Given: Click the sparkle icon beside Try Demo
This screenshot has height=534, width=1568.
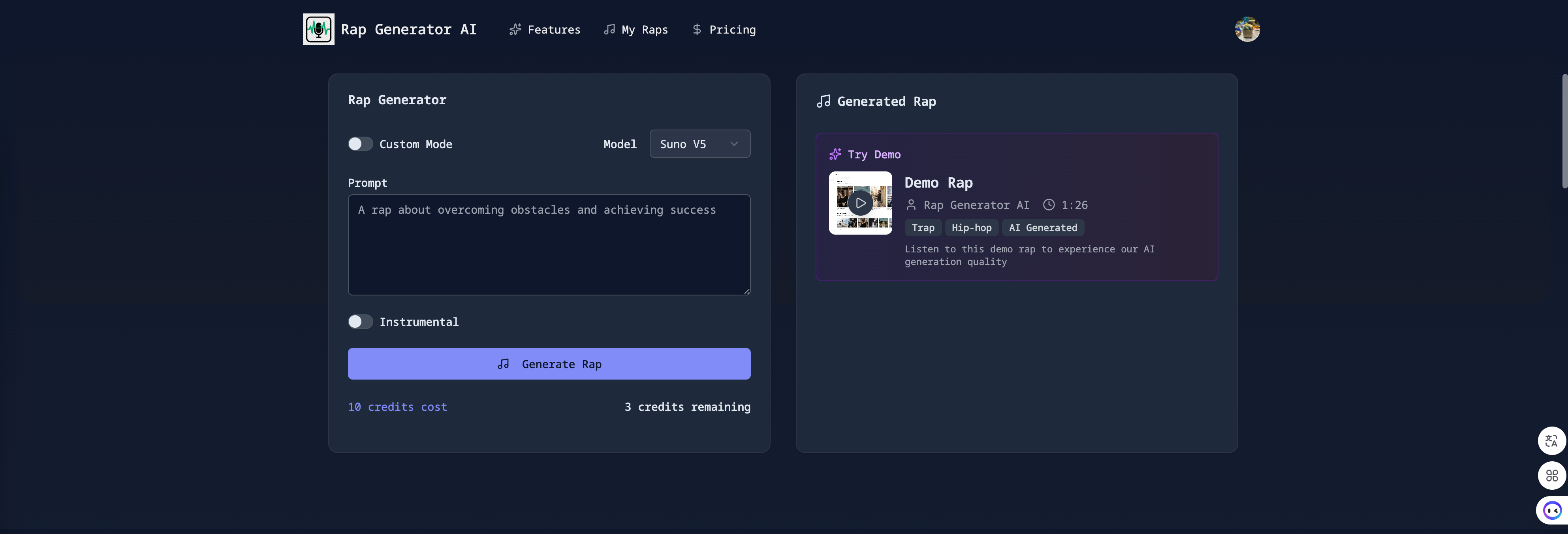Looking at the screenshot, I should [x=835, y=155].
